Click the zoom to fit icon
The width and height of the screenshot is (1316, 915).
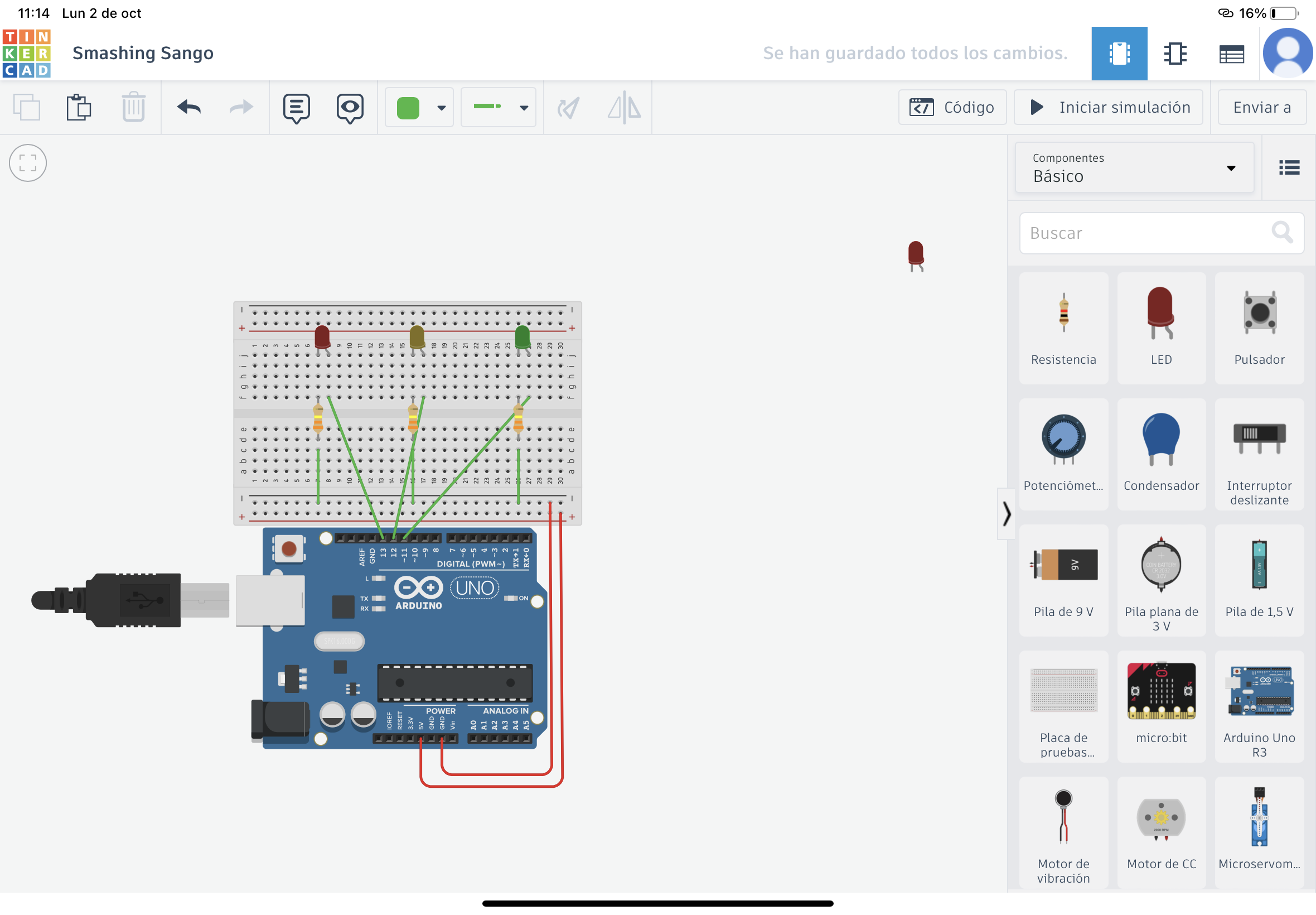click(27, 163)
